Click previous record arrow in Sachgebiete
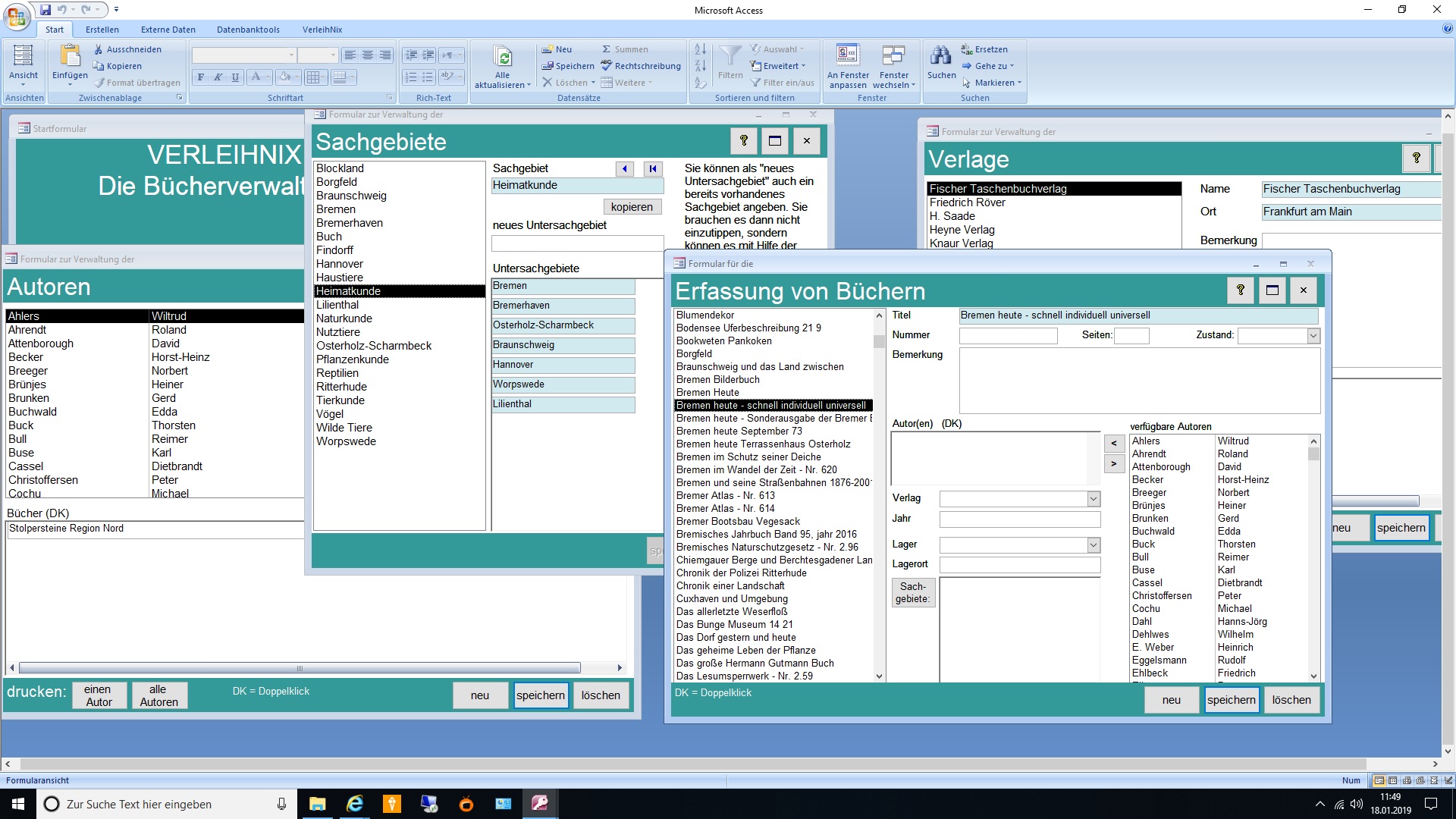 tap(624, 168)
